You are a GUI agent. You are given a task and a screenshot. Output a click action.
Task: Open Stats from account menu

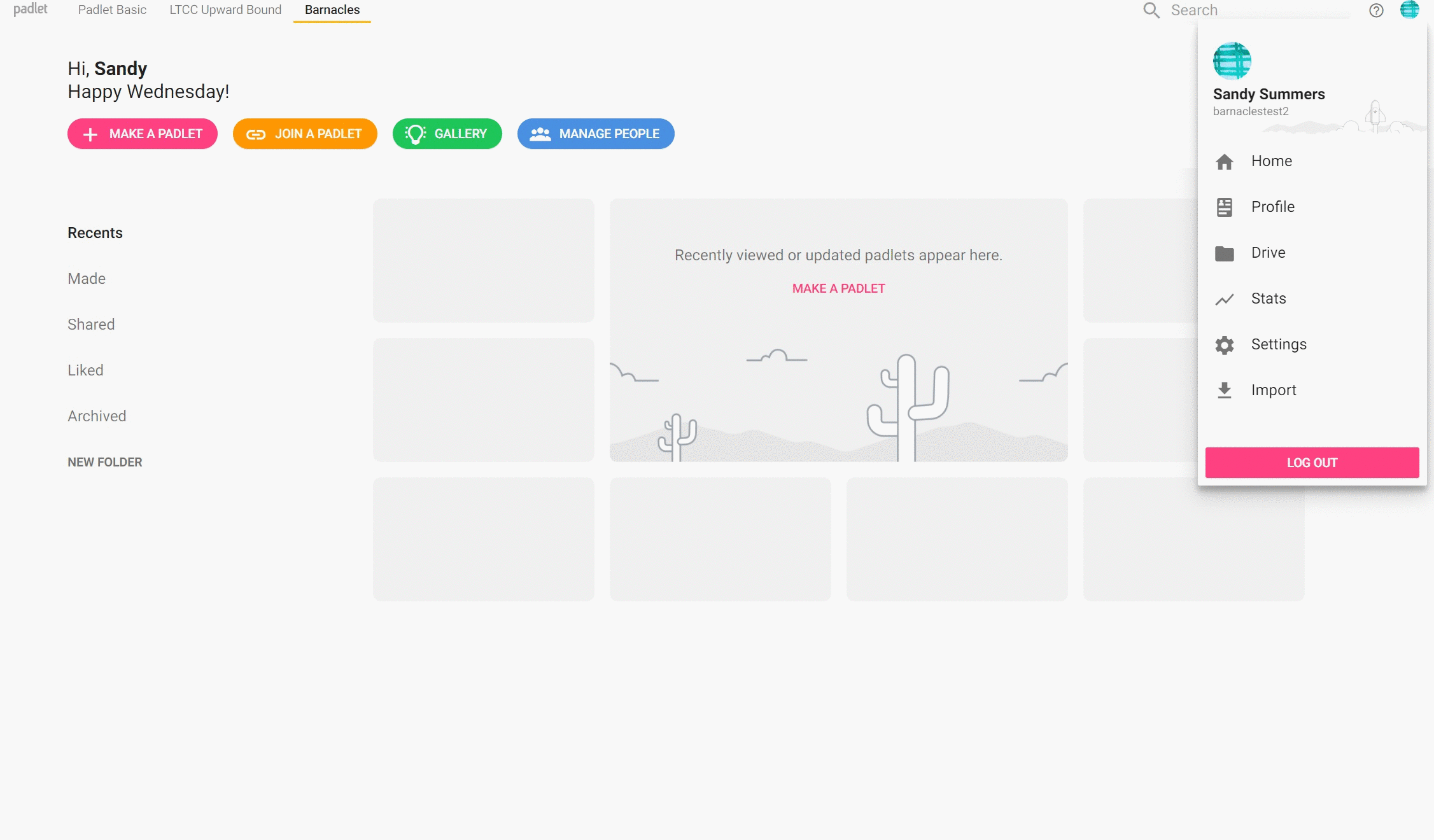tap(1312, 298)
